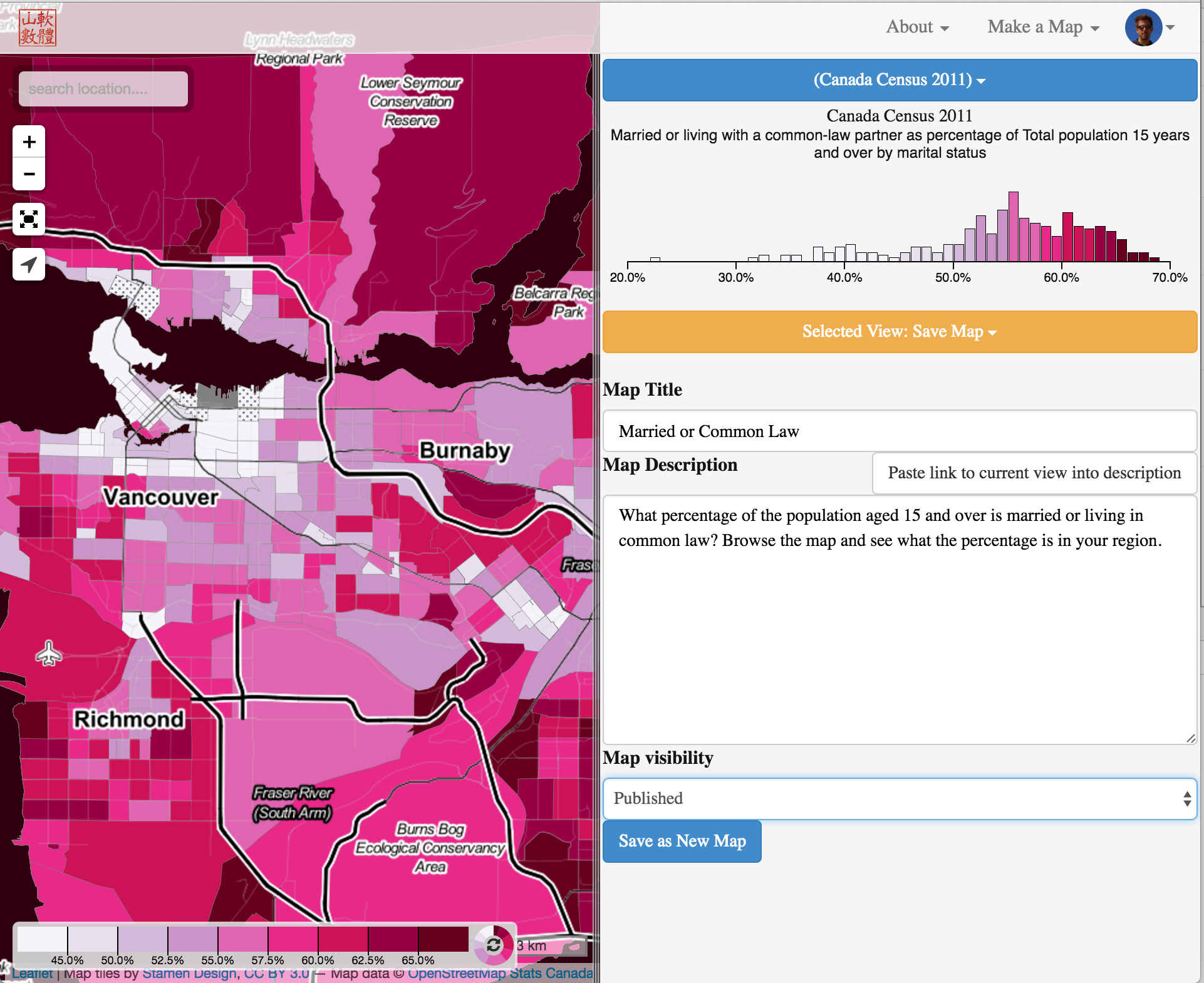This screenshot has height=983, width=1204.
Task: Toggle fullscreen map view icon
Action: [x=29, y=219]
